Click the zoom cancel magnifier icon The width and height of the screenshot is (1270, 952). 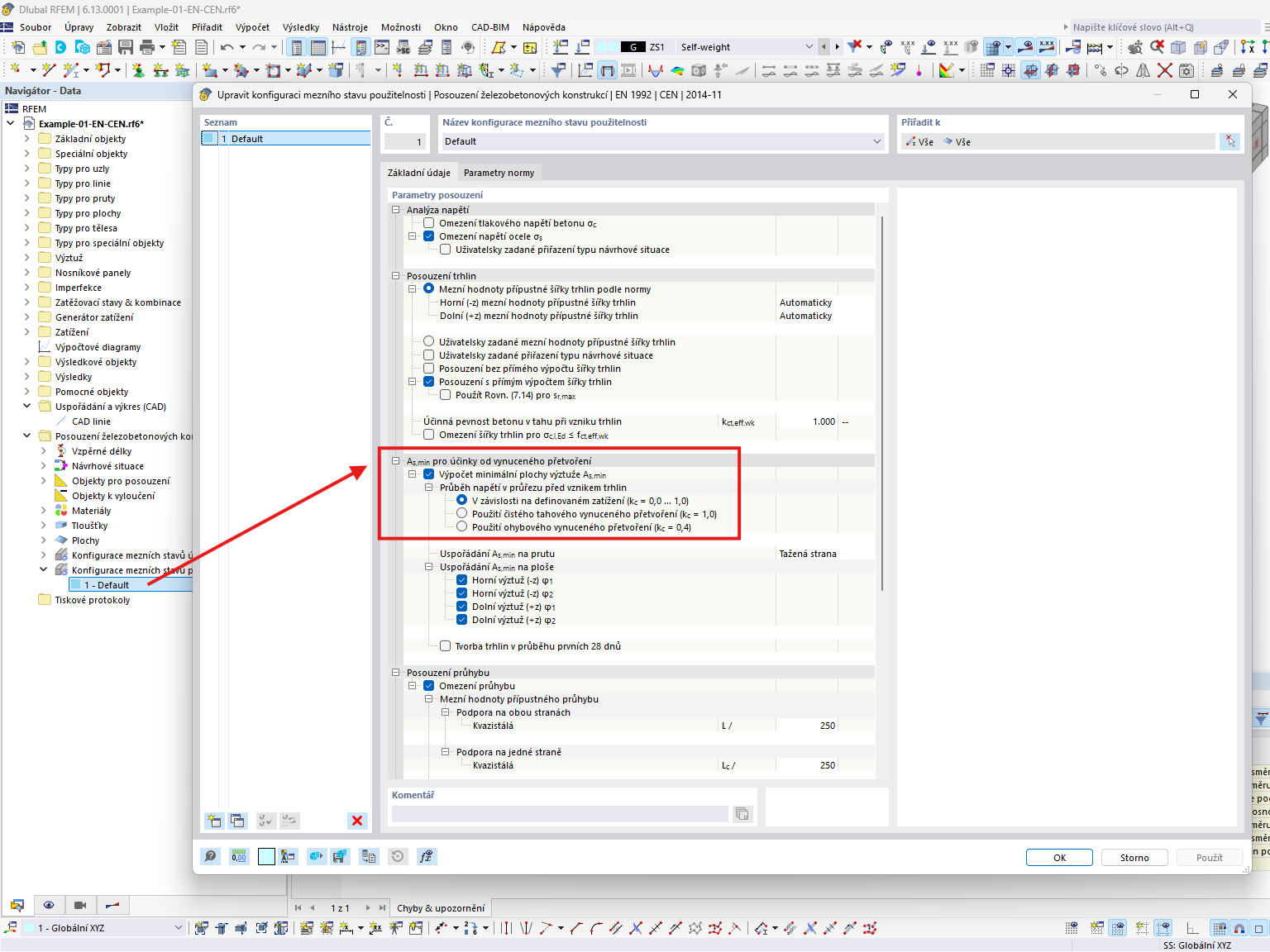[1157, 47]
